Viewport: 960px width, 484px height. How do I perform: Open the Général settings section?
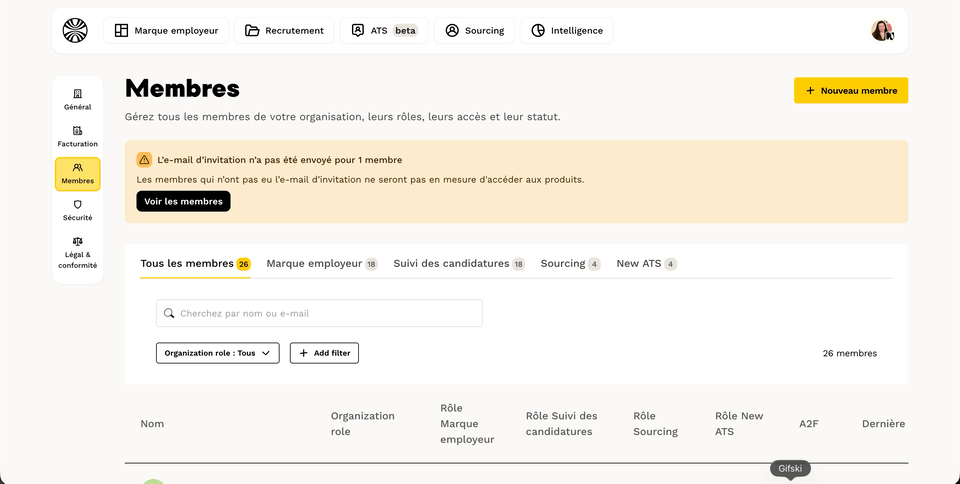(78, 100)
